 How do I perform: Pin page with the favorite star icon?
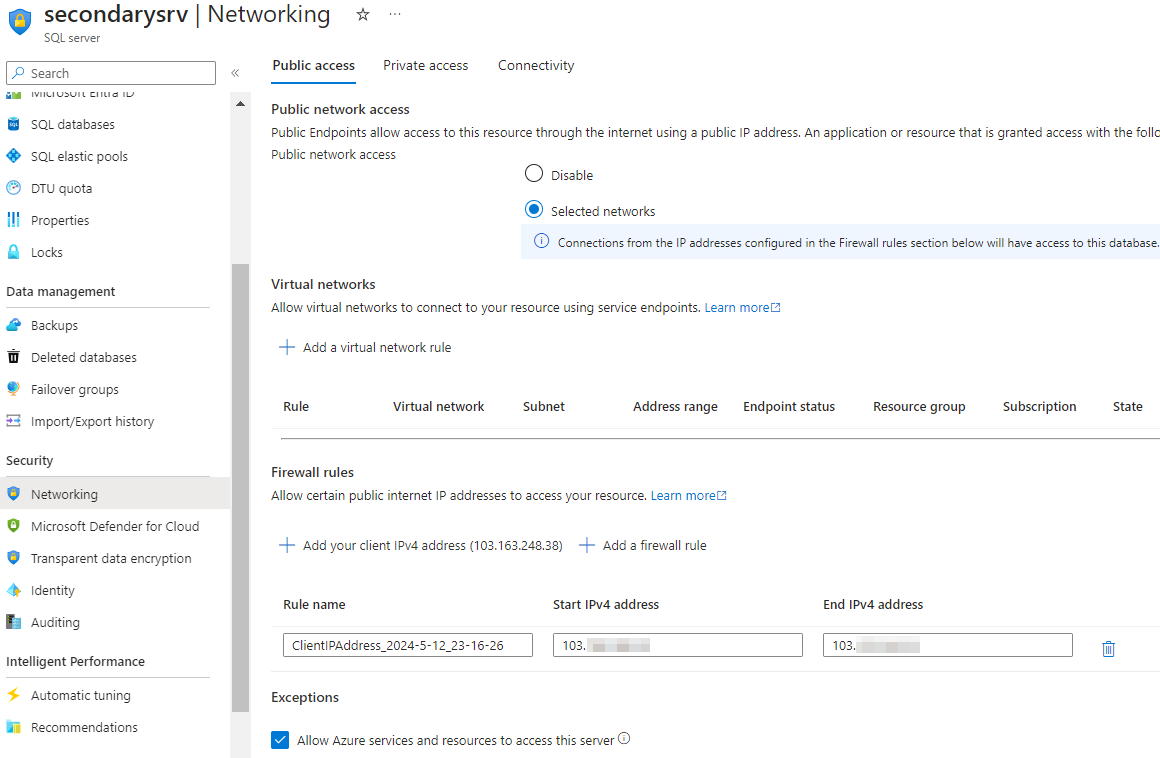(362, 14)
